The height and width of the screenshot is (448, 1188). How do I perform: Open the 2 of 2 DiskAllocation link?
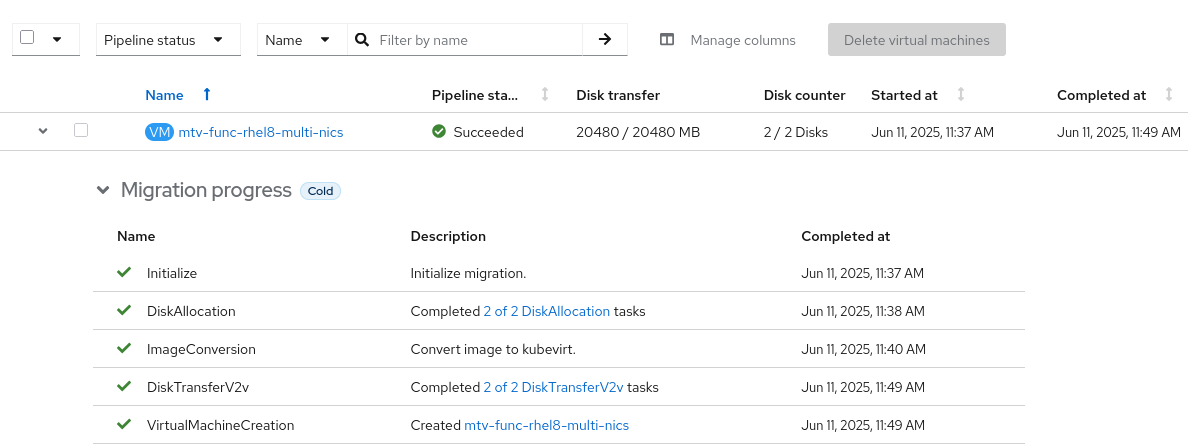(546, 311)
